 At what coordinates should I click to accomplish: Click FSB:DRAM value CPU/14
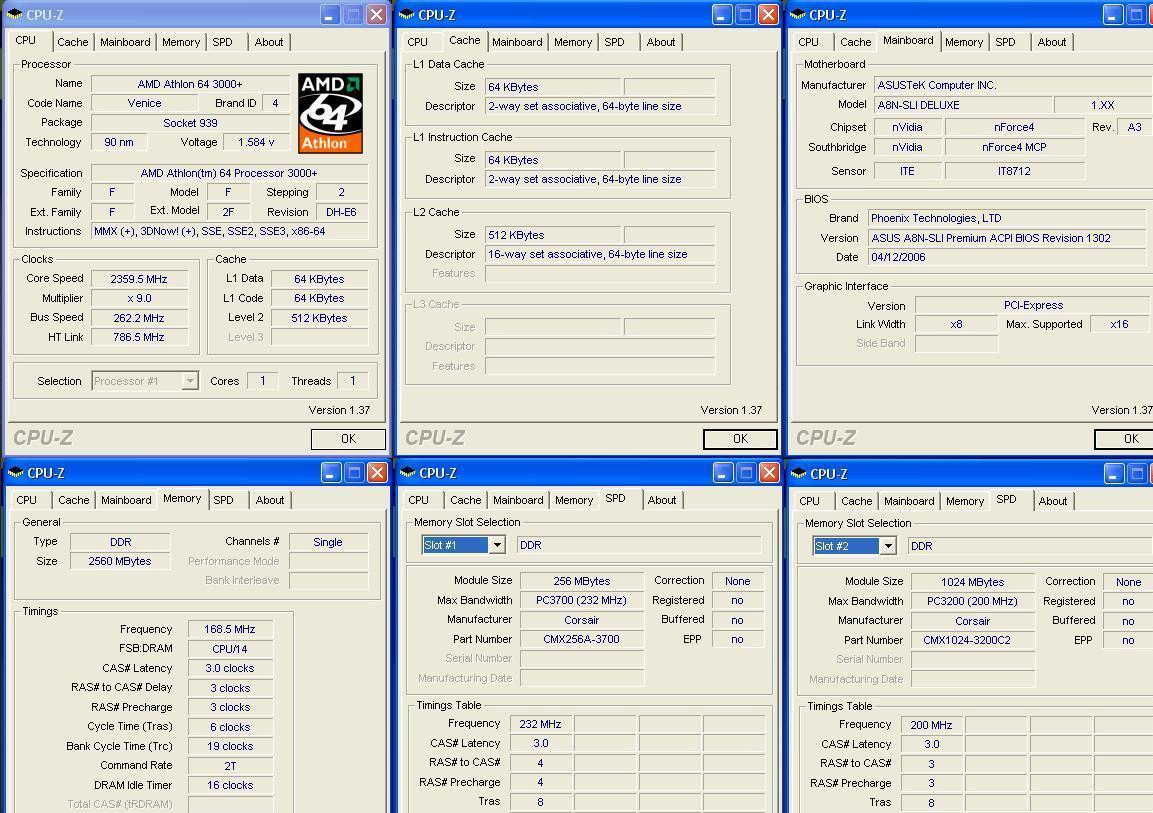[229, 648]
